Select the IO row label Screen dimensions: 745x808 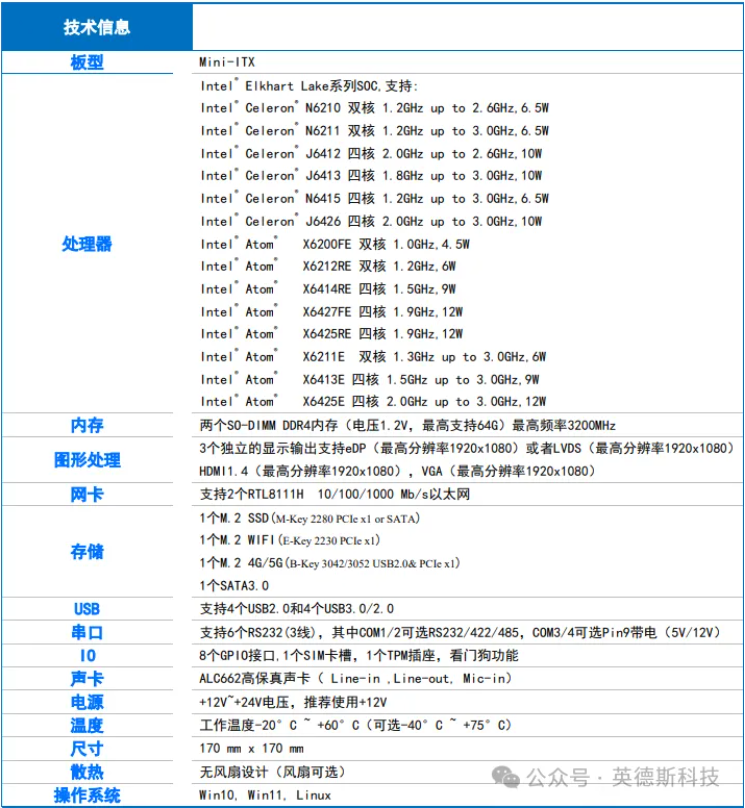click(88, 655)
